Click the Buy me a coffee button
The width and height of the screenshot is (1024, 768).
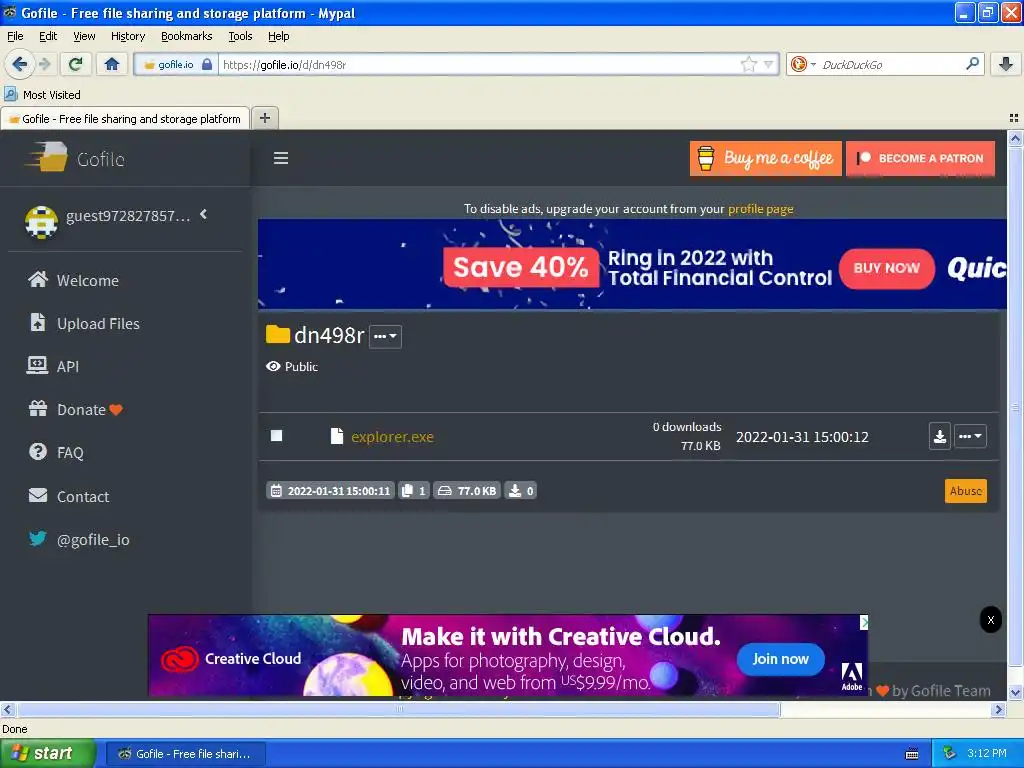click(x=765, y=158)
